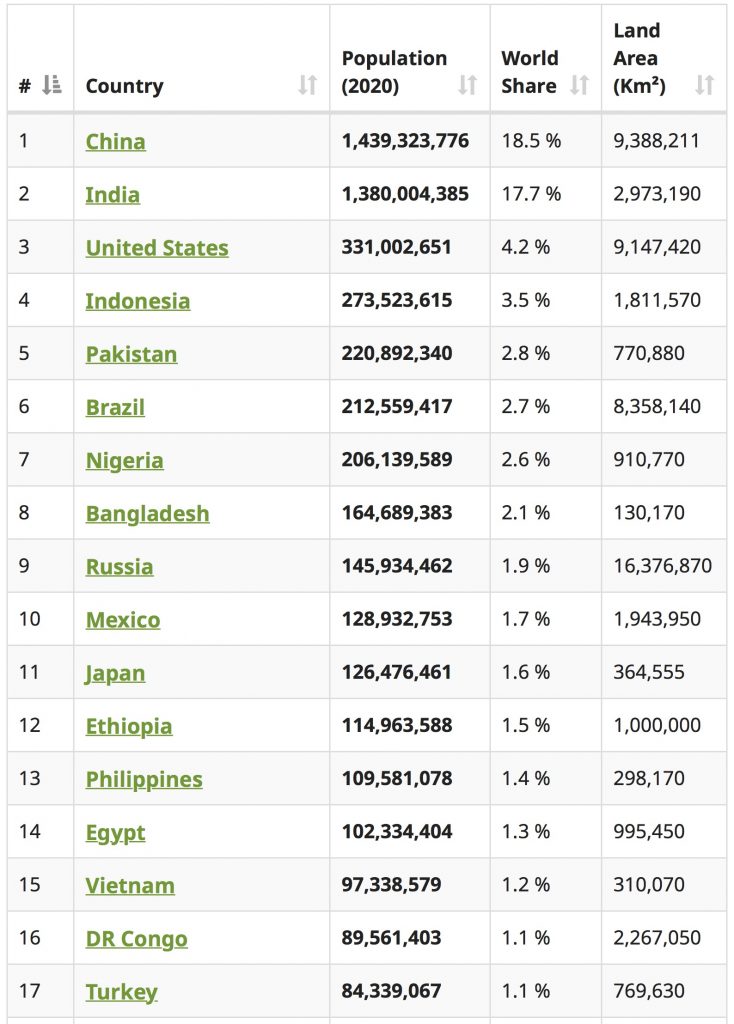The height and width of the screenshot is (1024, 734).
Task: Open the Nigeria link
Action: [124, 460]
